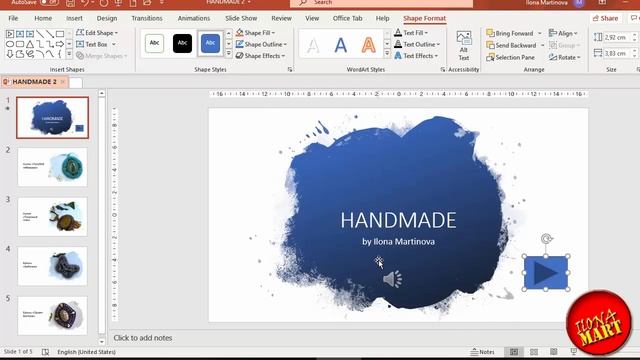The height and width of the screenshot is (360, 640).
Task: Select the down block arrow shape
Action: 10,54
